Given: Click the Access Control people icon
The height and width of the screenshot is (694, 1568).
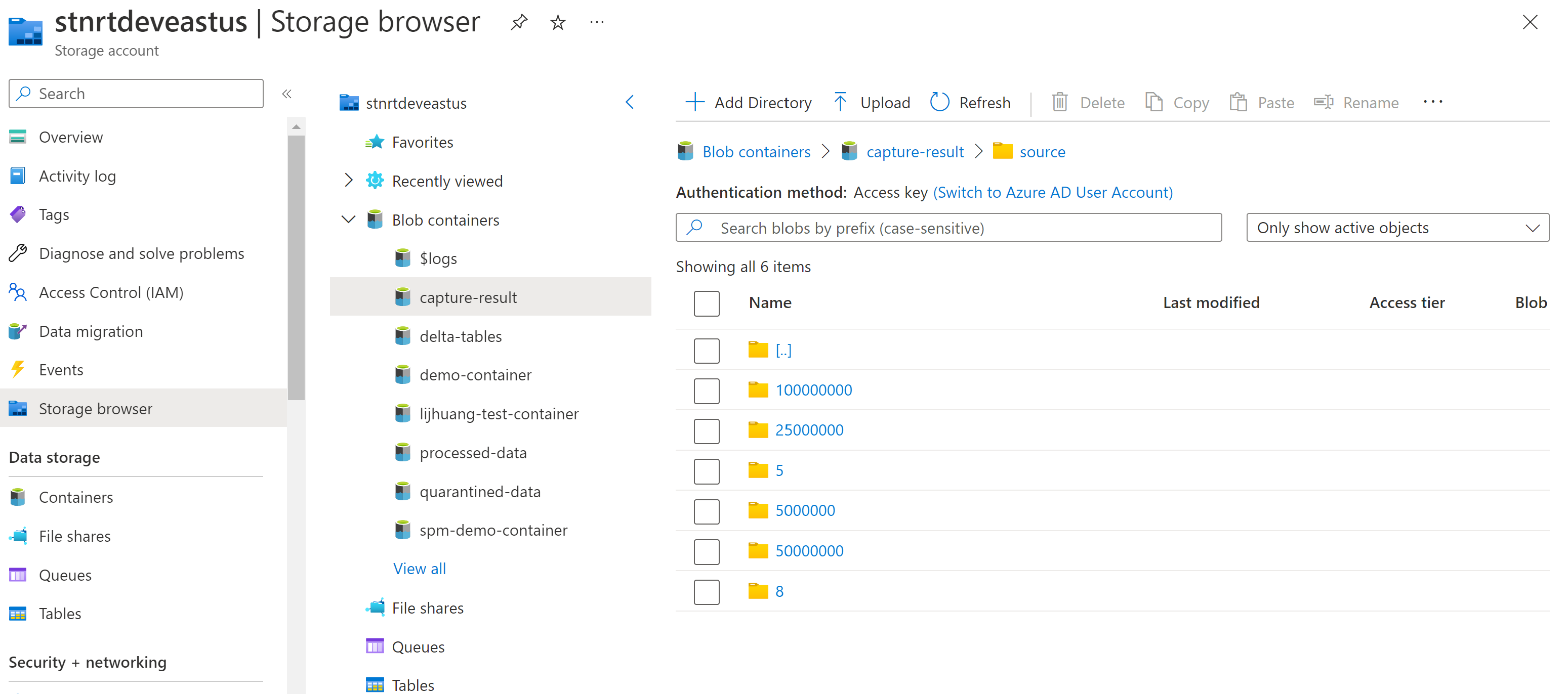Looking at the screenshot, I should point(18,292).
